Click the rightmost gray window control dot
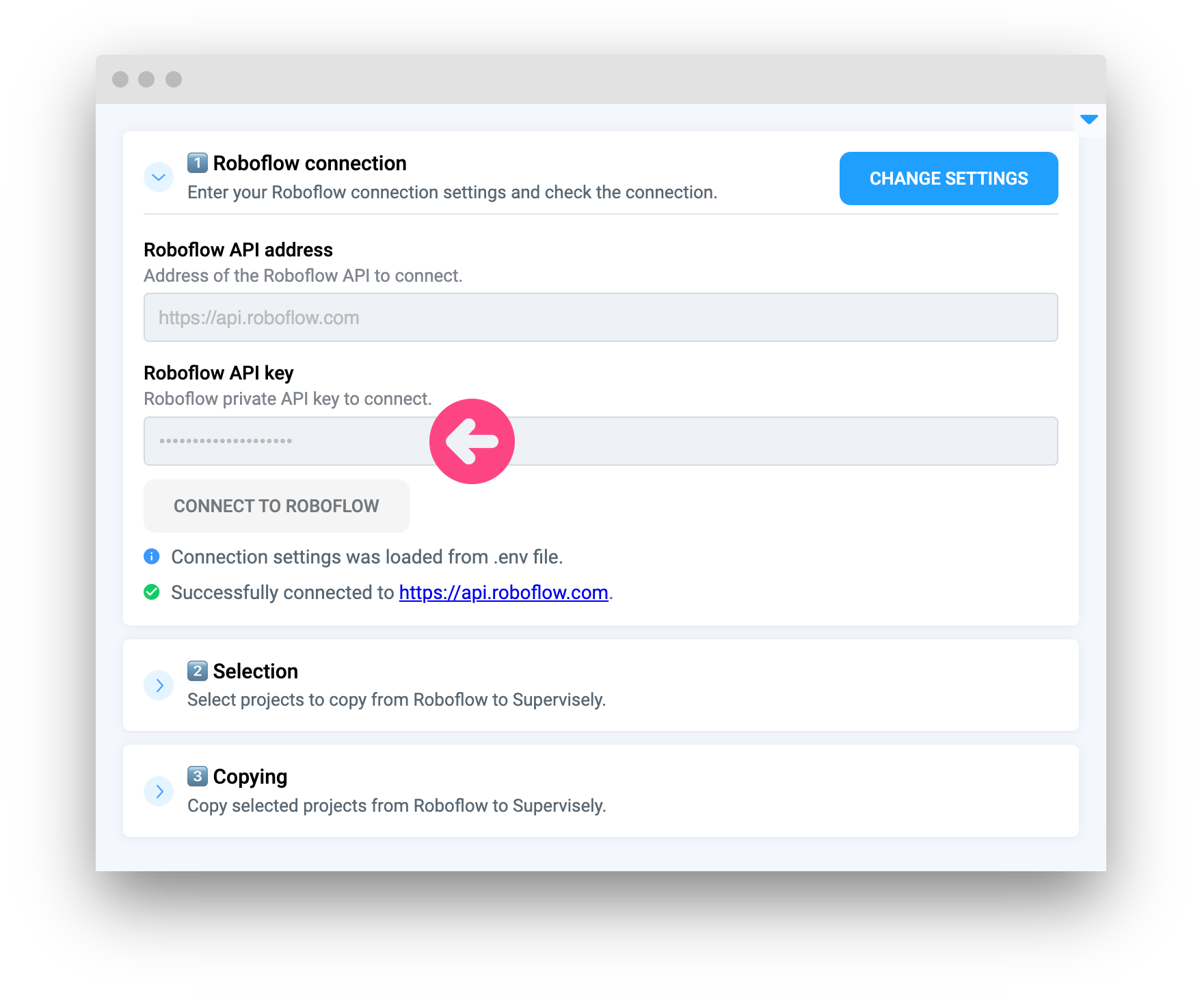The image size is (1202, 1008). point(174,79)
